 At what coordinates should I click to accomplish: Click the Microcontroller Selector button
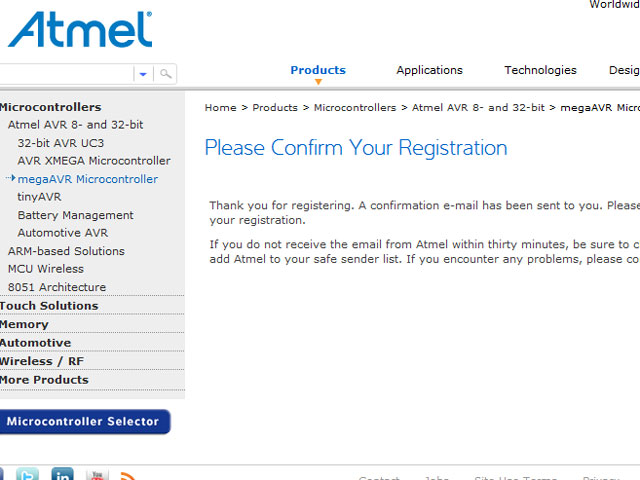(x=83, y=422)
